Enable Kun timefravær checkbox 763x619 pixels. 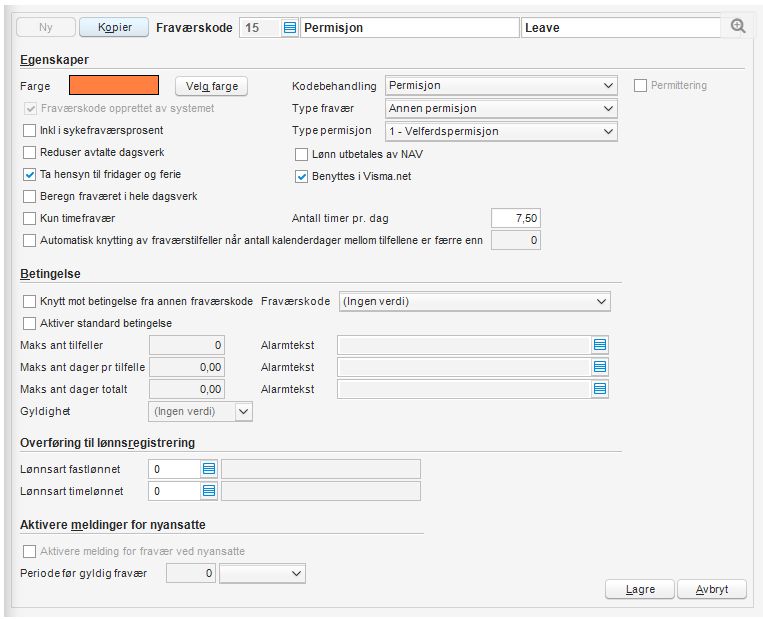[30, 218]
